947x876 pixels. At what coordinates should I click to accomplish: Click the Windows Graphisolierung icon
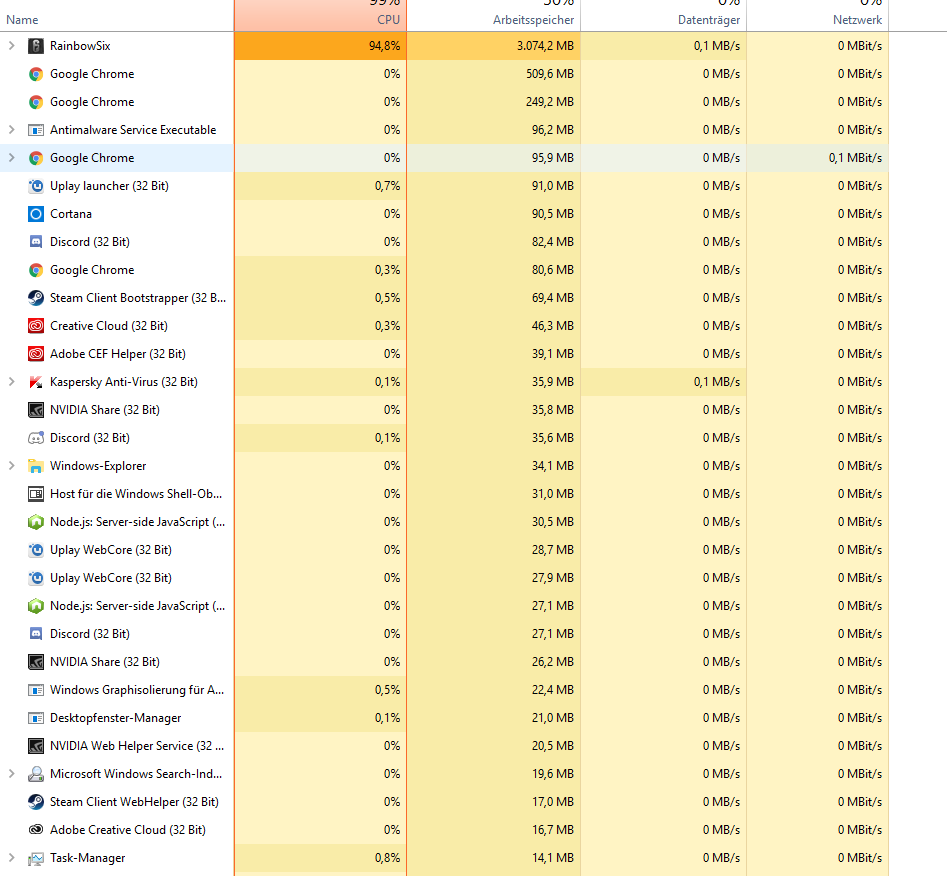pos(36,690)
